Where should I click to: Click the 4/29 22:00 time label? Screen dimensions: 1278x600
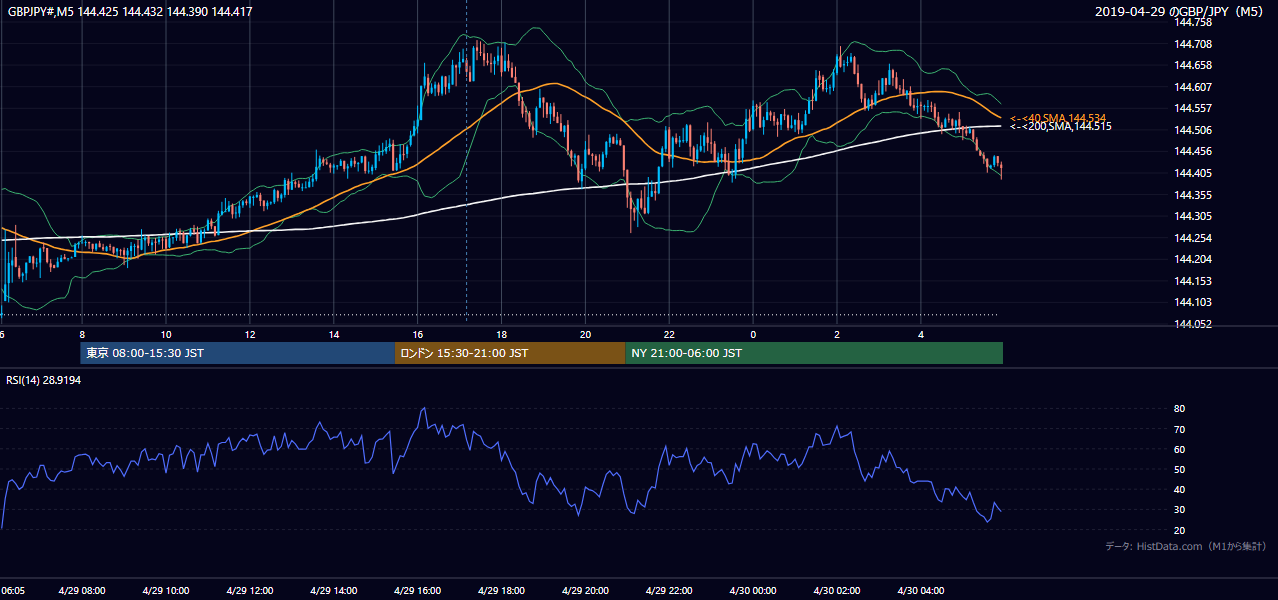[x=669, y=590]
